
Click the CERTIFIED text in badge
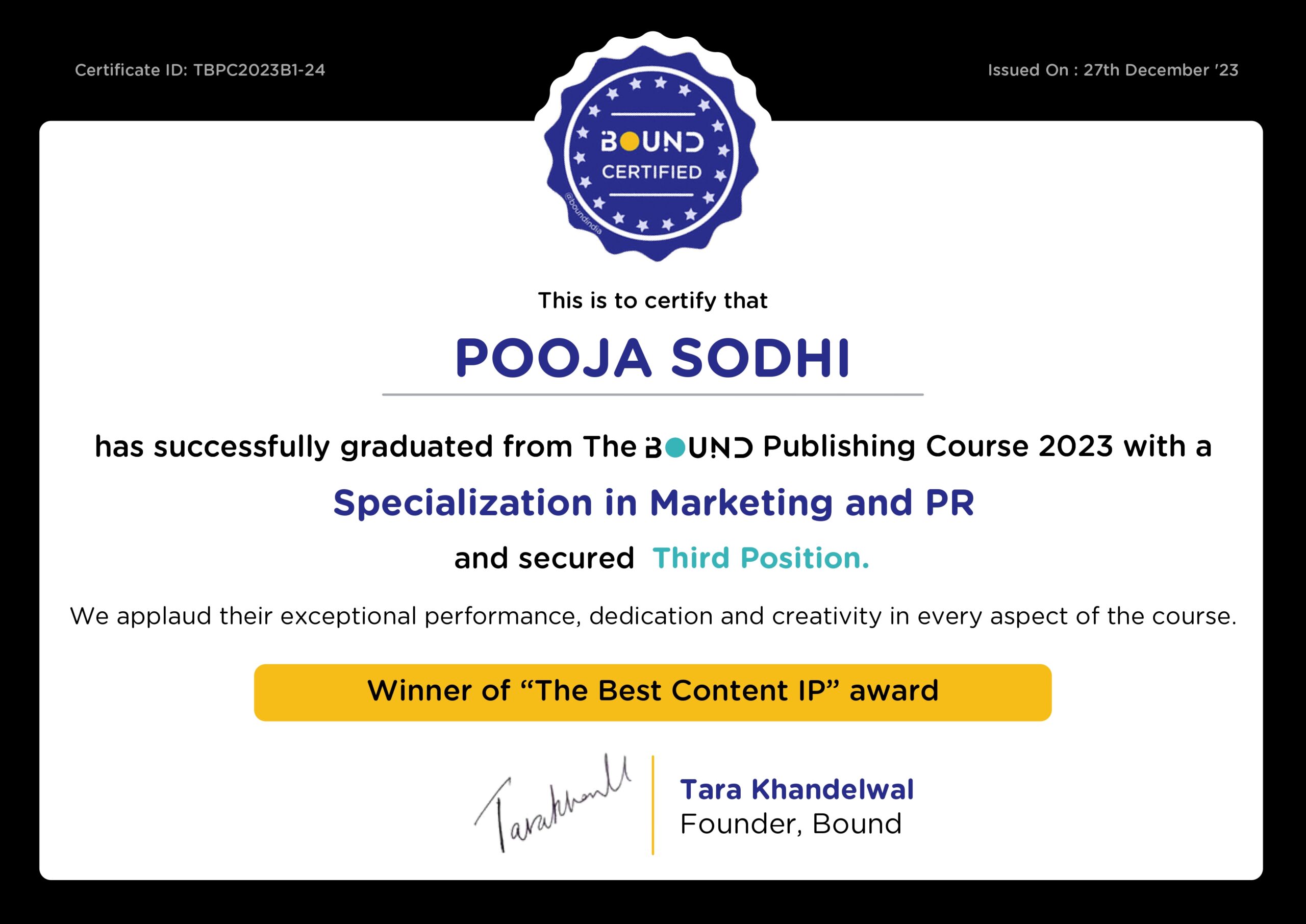coord(652,172)
